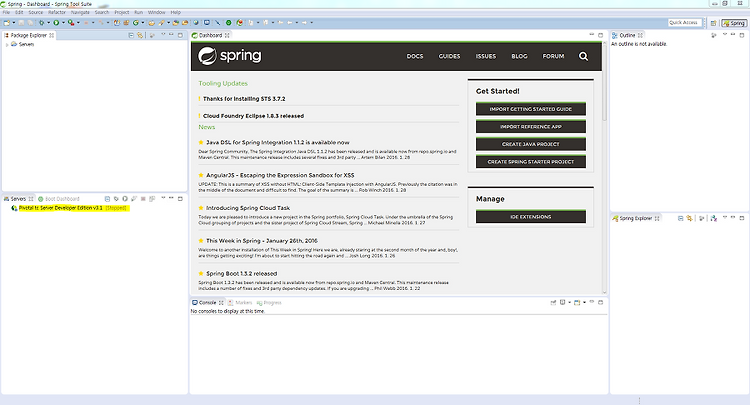The width and height of the screenshot is (750, 405).
Task: Click Create Java Project button
Action: tap(530, 144)
